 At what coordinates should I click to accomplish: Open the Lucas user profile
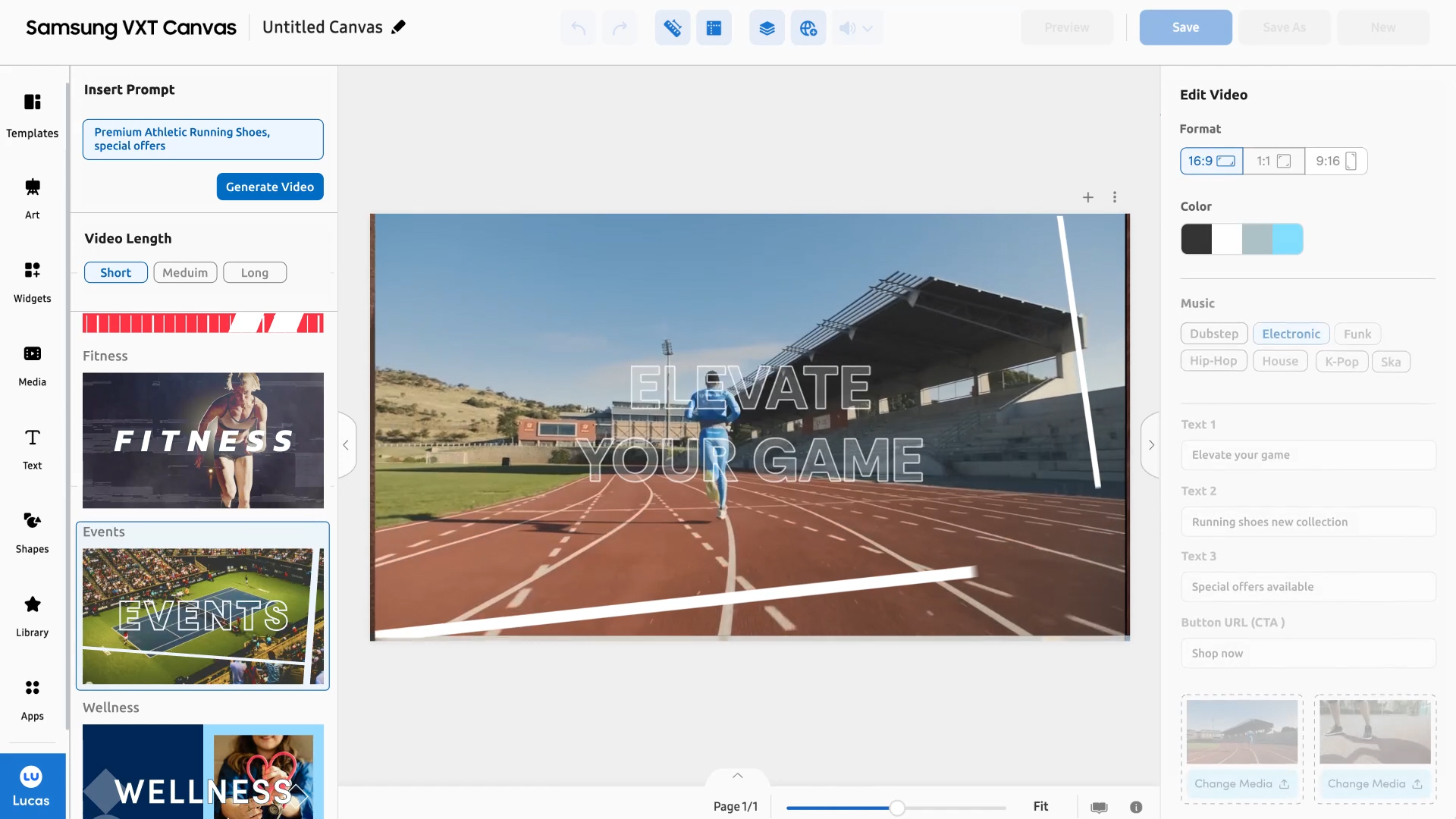pyautogui.click(x=32, y=786)
